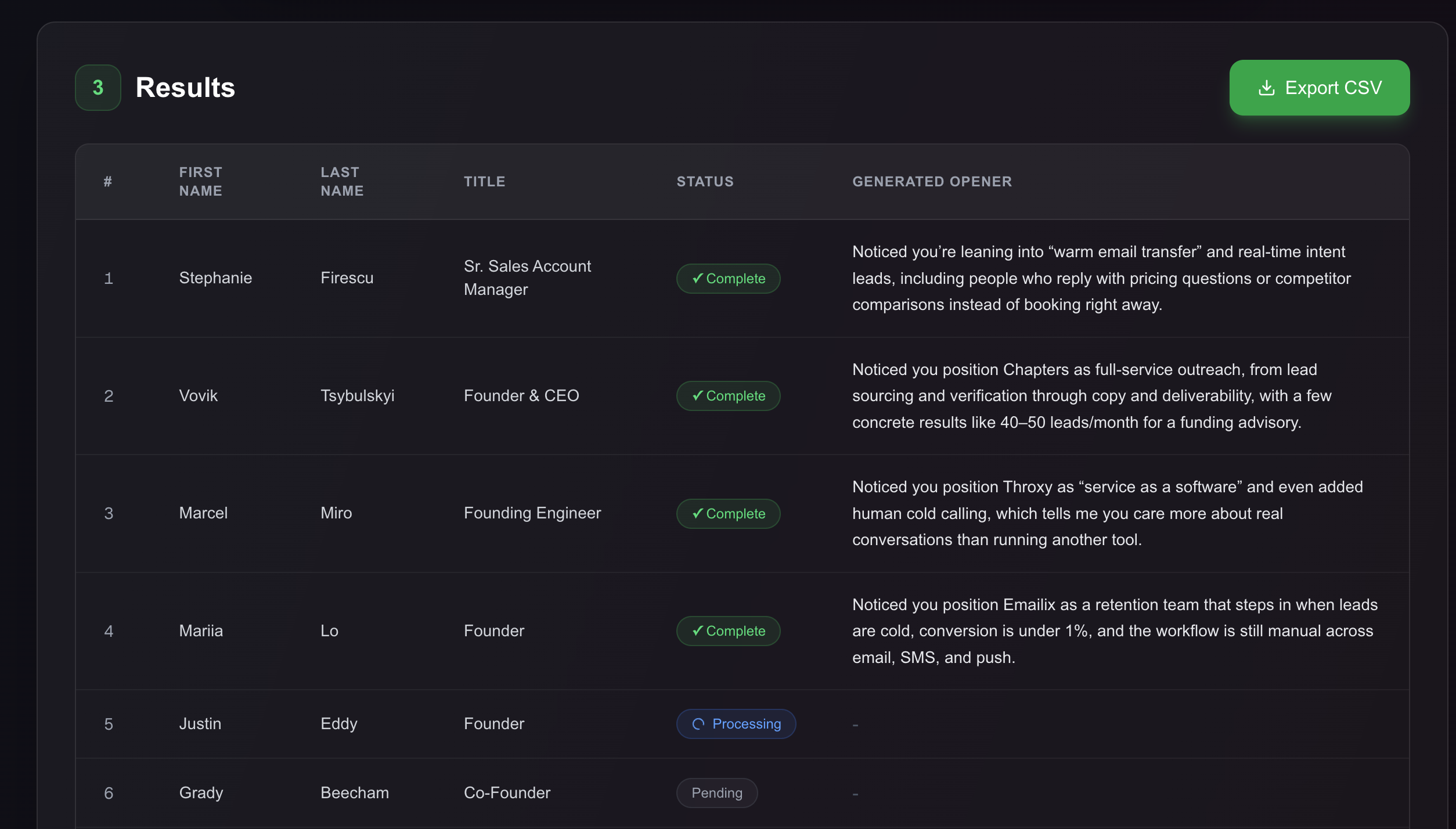The image size is (1456, 829).
Task: Click the Emailix opener for Mariia
Action: point(1113,631)
